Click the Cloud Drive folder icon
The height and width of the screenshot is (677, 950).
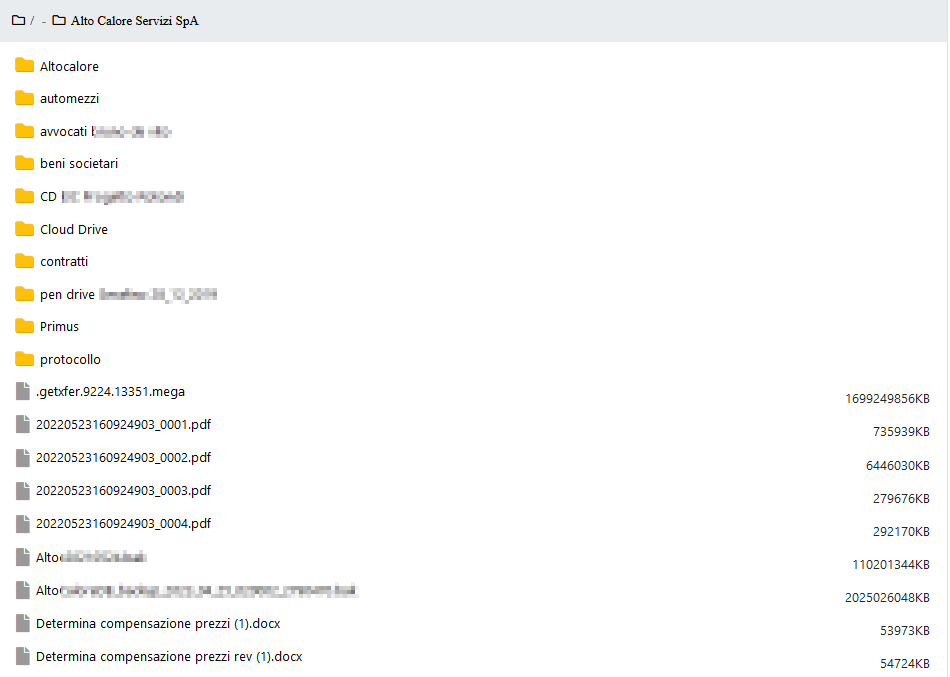(x=25, y=229)
